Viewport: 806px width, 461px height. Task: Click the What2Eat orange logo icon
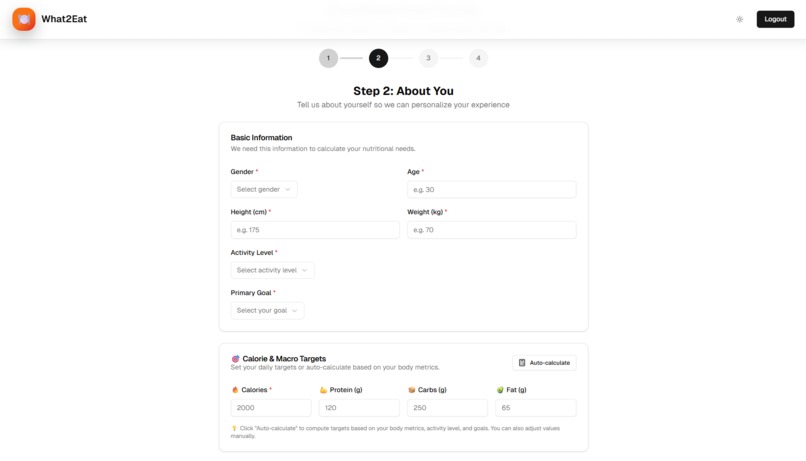(24, 19)
